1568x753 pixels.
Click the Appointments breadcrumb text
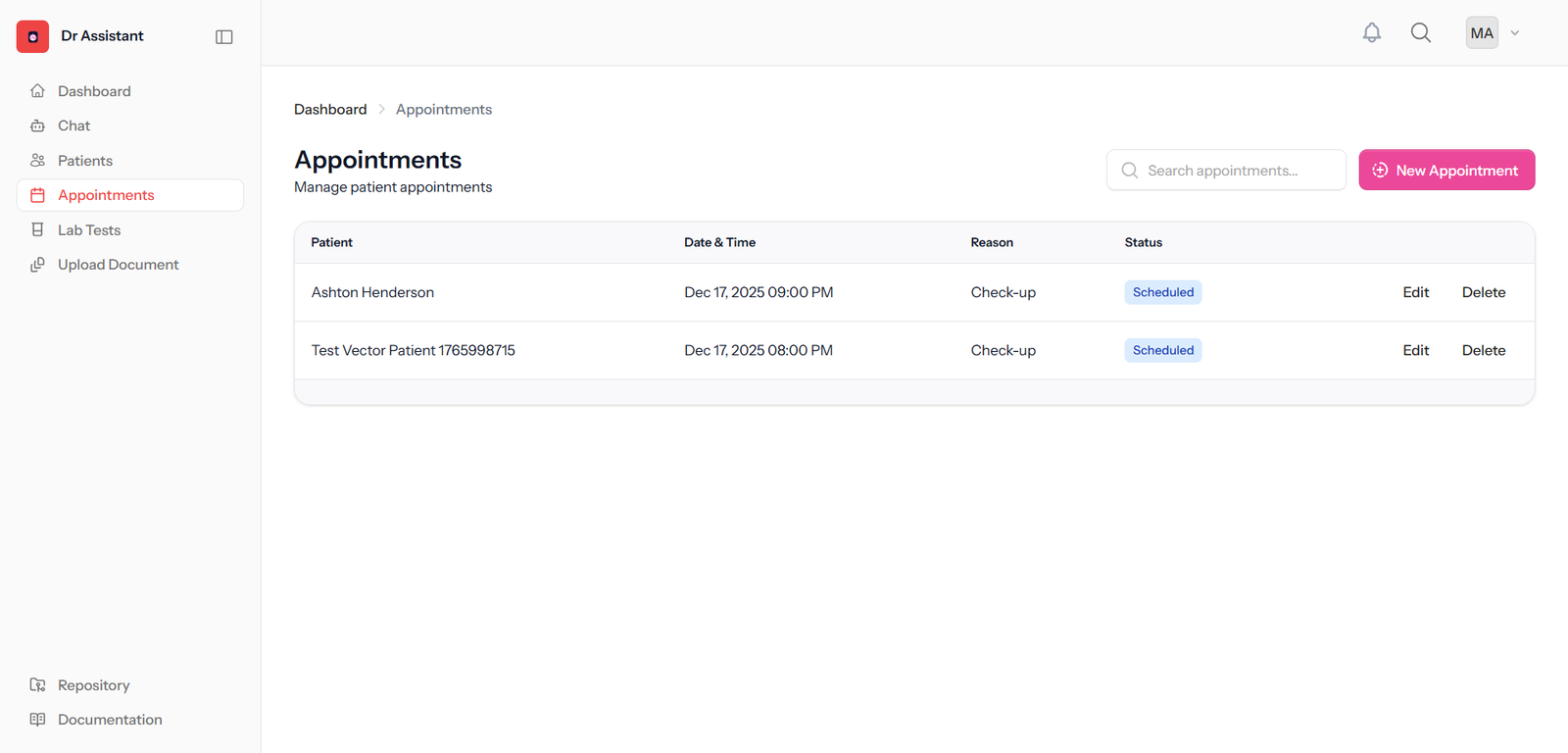[444, 109]
